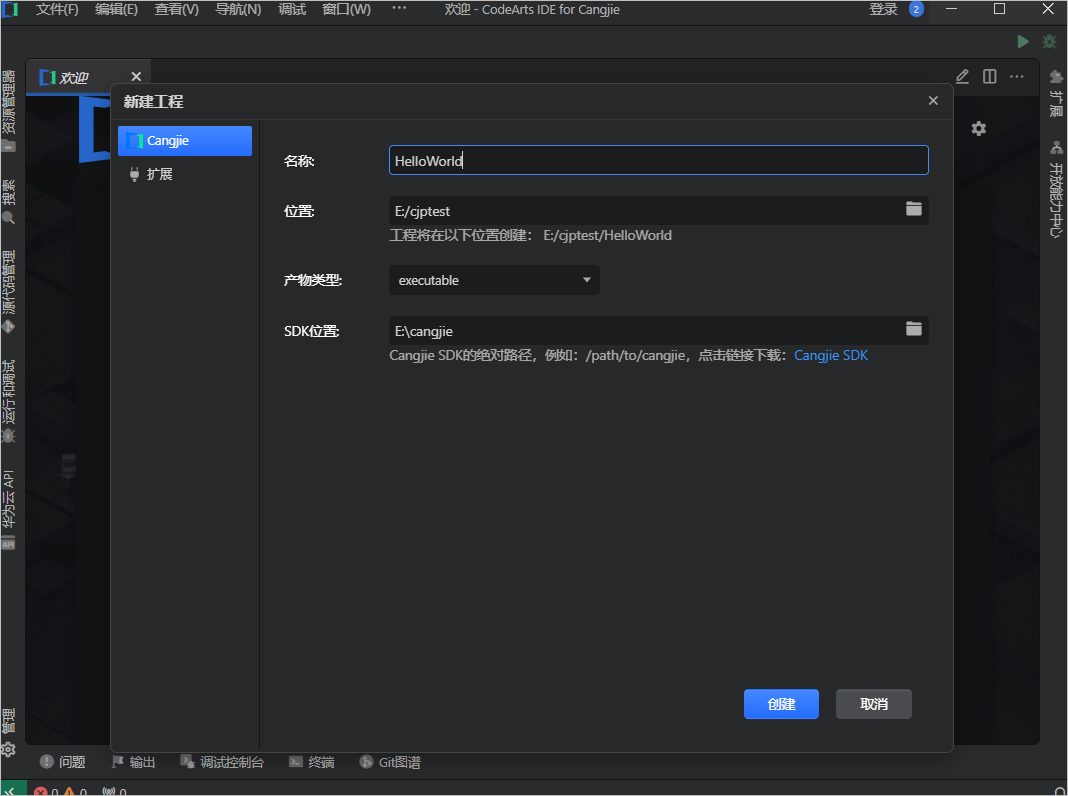Open the 窗口(W) menu
Screen dimensions: 1068x796
346,10
